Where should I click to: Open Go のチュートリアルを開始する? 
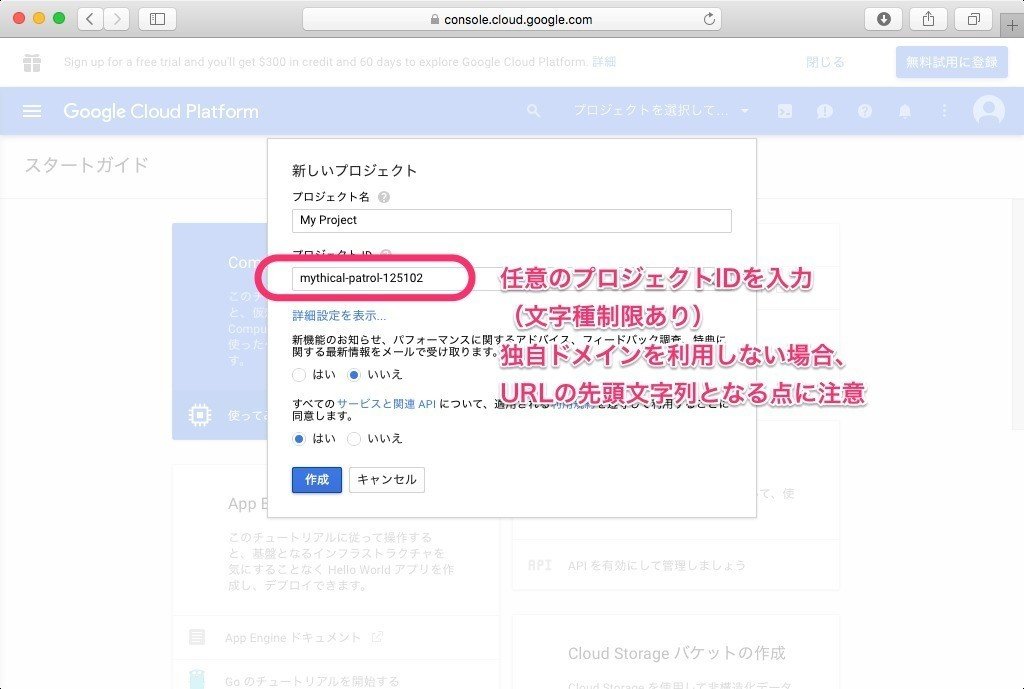coord(312,681)
